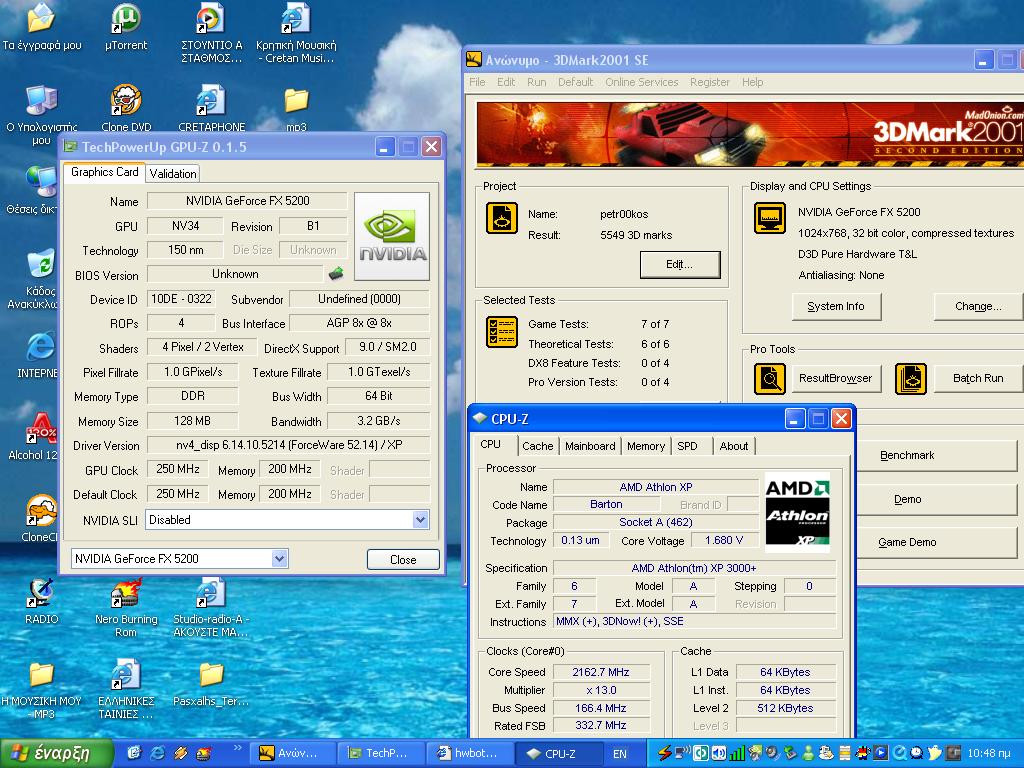Click the Batch Run icon in 3DMark
The image size is (1024, 768).
[910, 379]
